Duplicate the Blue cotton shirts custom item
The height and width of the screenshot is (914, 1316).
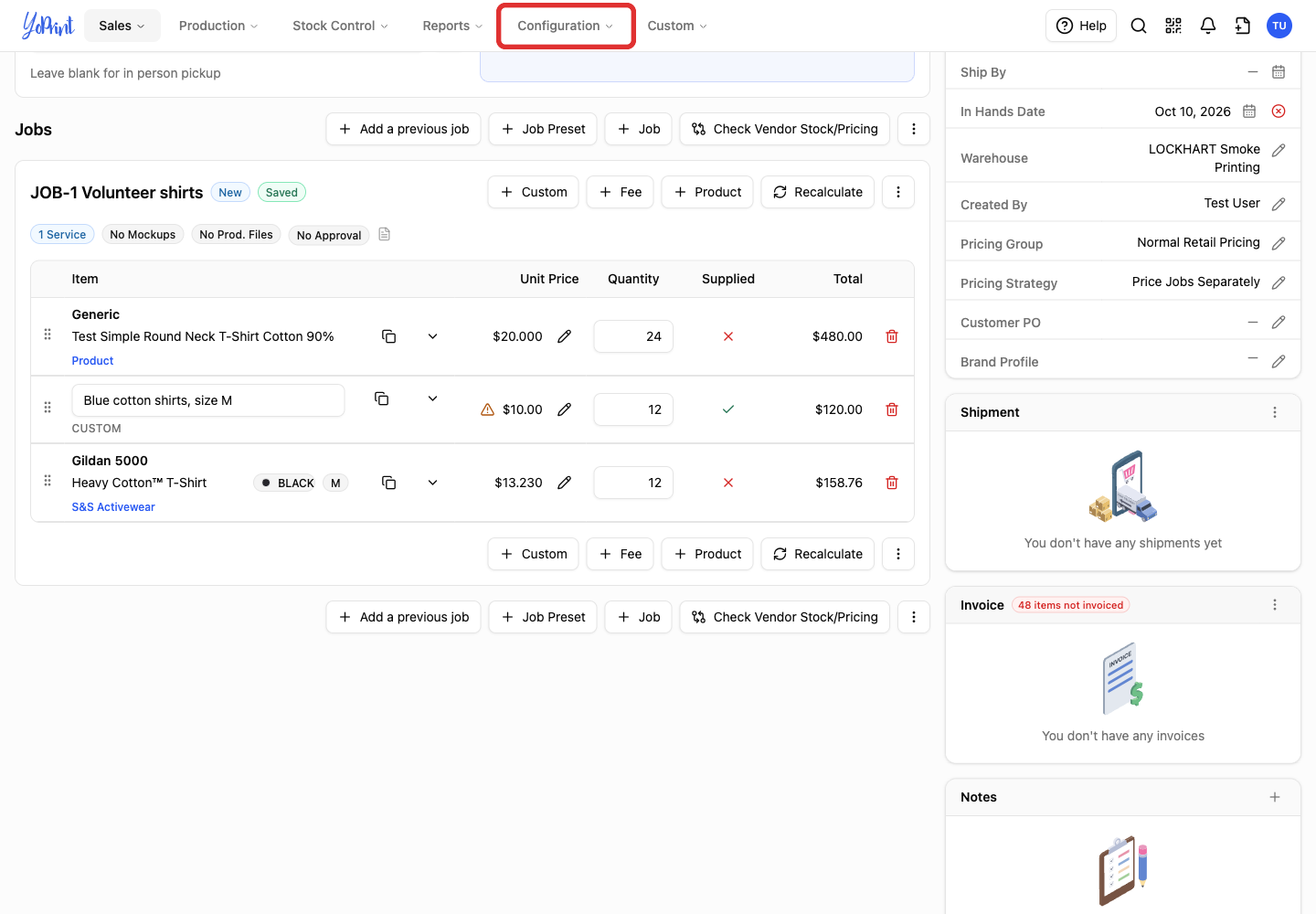pyautogui.click(x=382, y=399)
